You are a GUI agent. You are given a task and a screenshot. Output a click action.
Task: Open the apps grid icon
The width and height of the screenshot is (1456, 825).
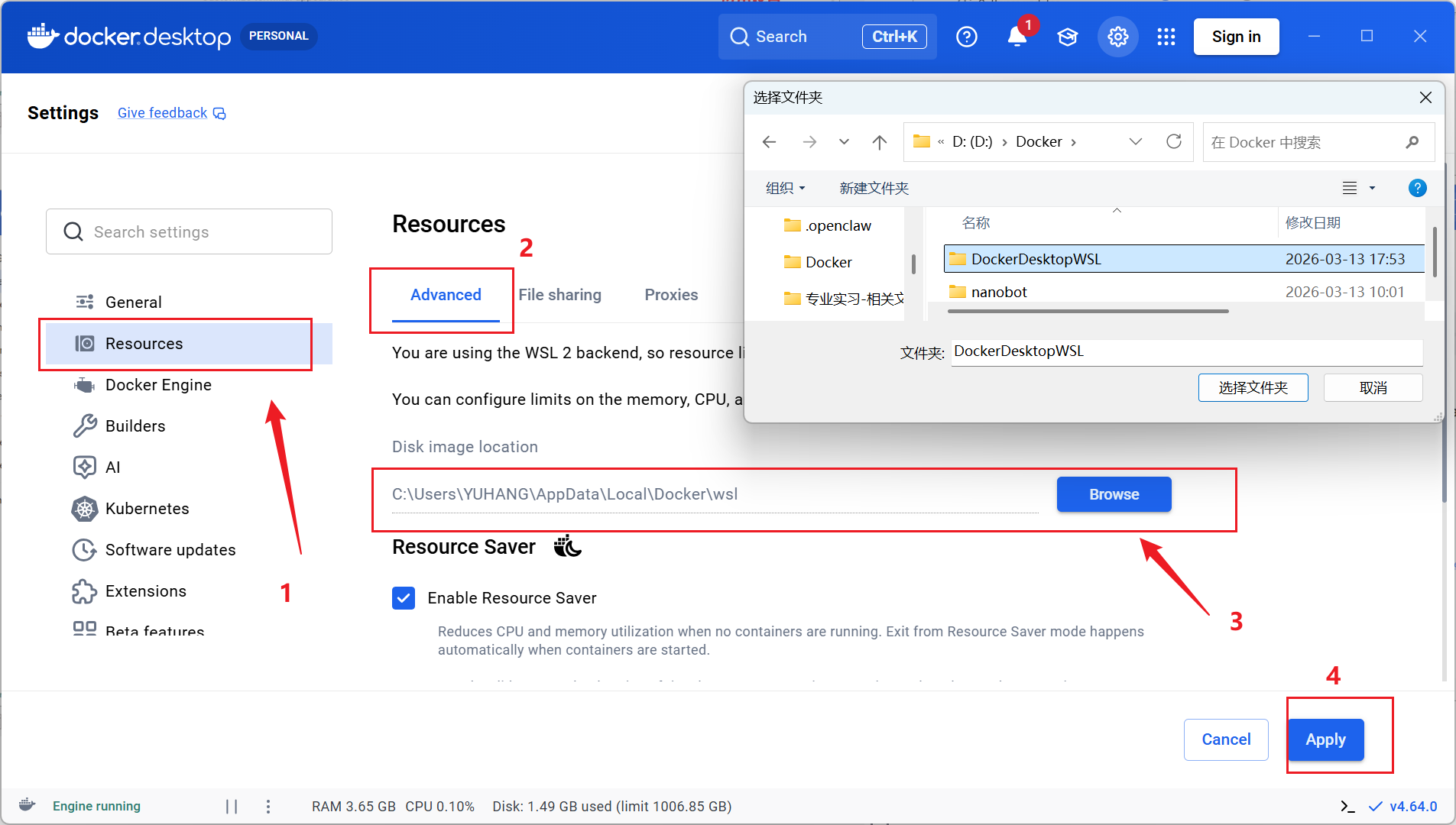coord(1166,37)
